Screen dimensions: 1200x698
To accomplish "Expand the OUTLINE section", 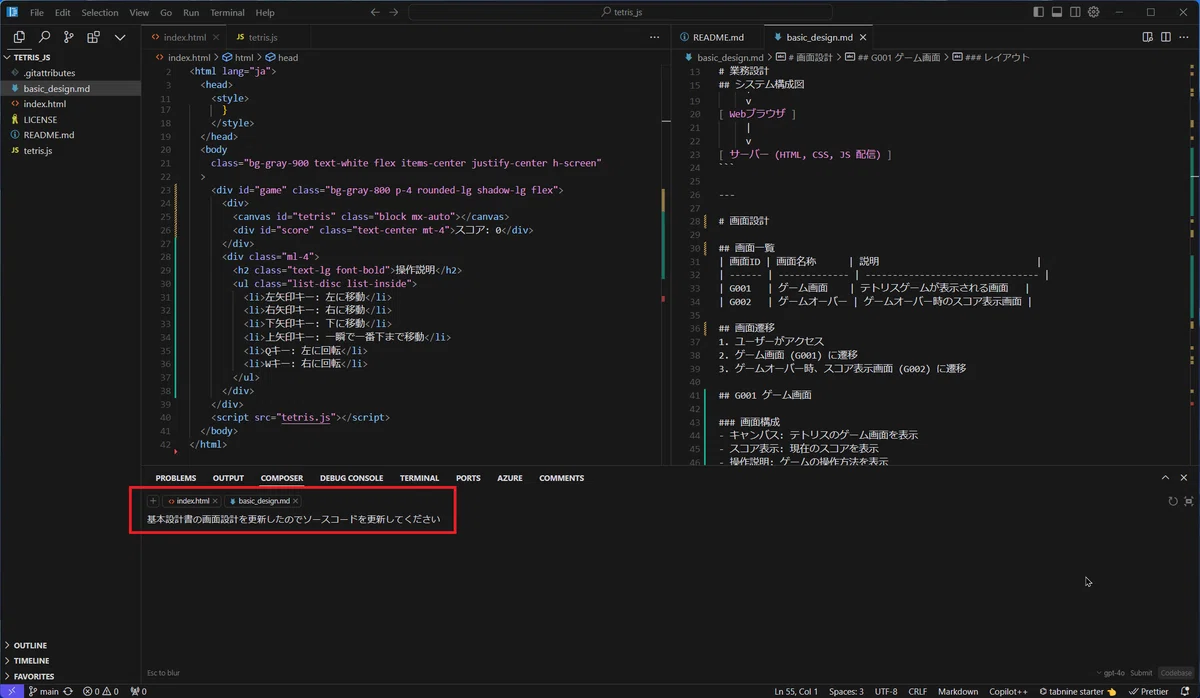I will coord(70,645).
